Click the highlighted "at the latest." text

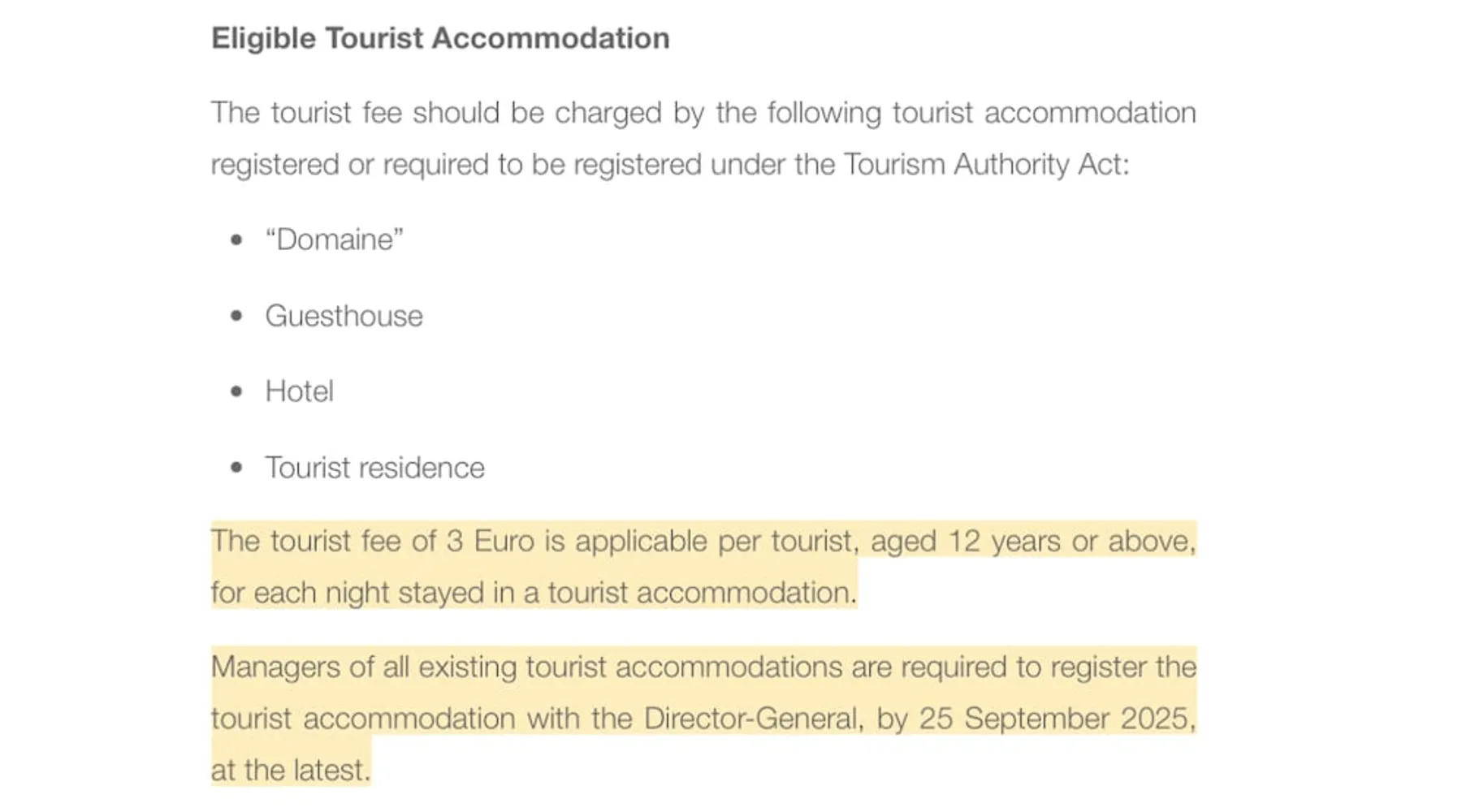pos(290,770)
